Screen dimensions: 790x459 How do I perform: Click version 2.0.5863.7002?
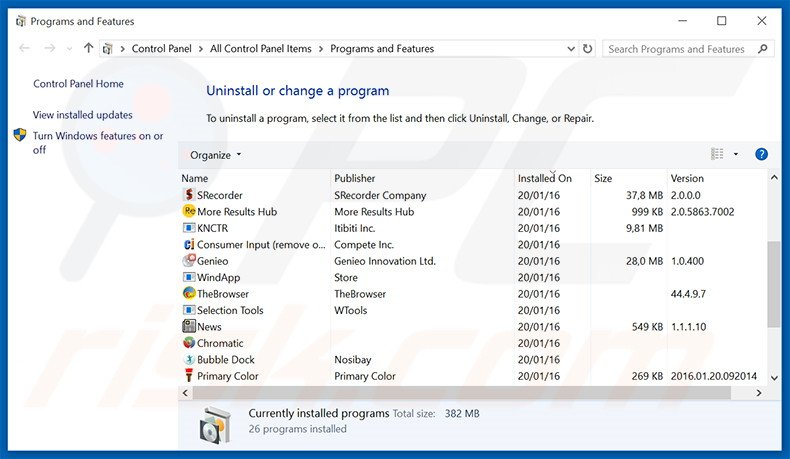click(702, 212)
